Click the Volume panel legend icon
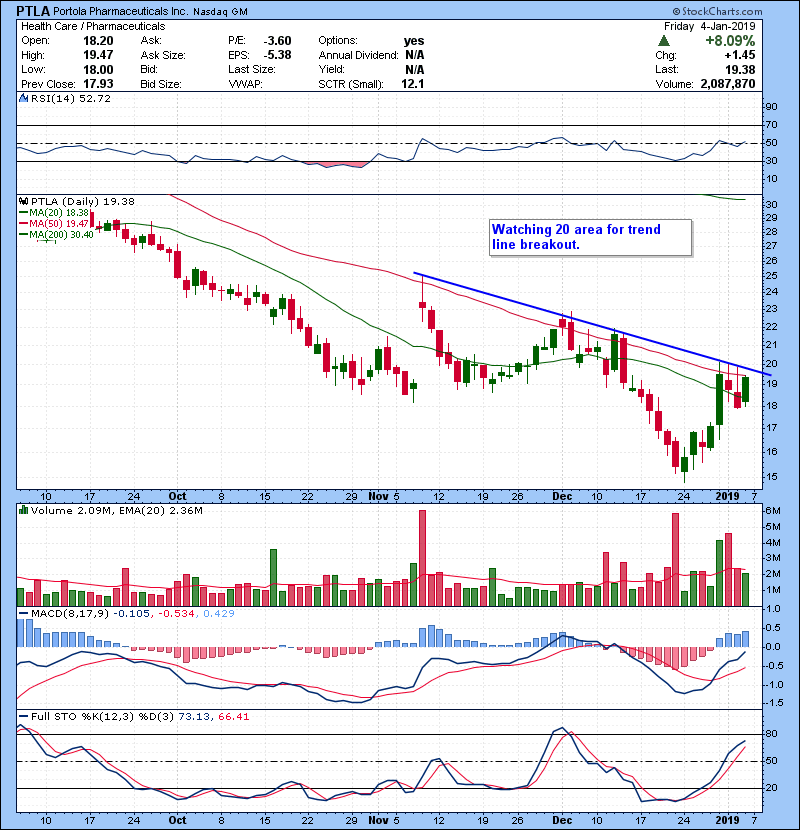Image resolution: width=800 pixels, height=830 pixels. tap(23, 512)
